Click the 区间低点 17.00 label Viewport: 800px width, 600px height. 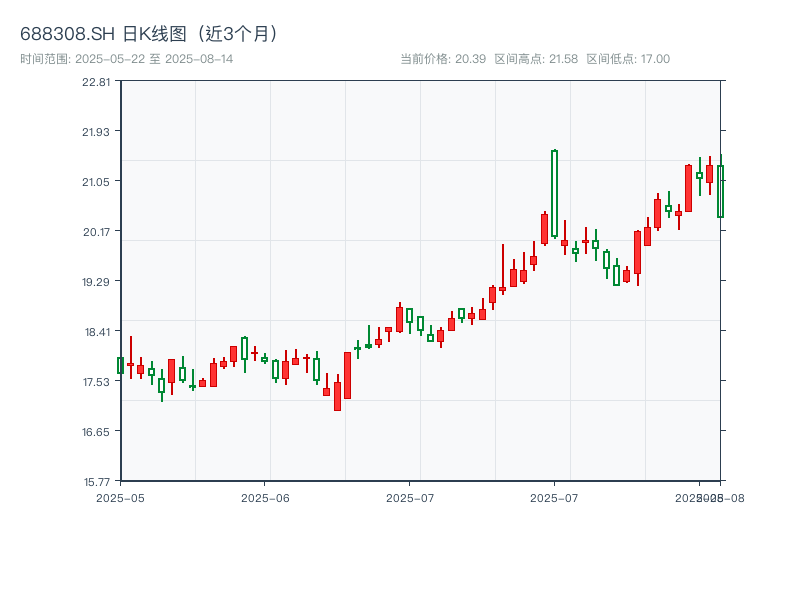[628, 59]
